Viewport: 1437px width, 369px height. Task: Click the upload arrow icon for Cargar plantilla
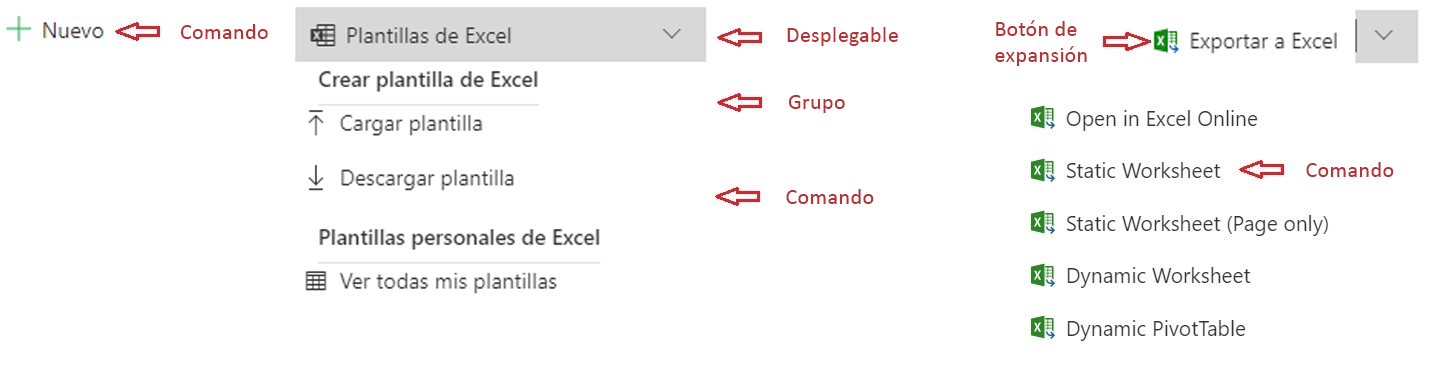[316, 124]
